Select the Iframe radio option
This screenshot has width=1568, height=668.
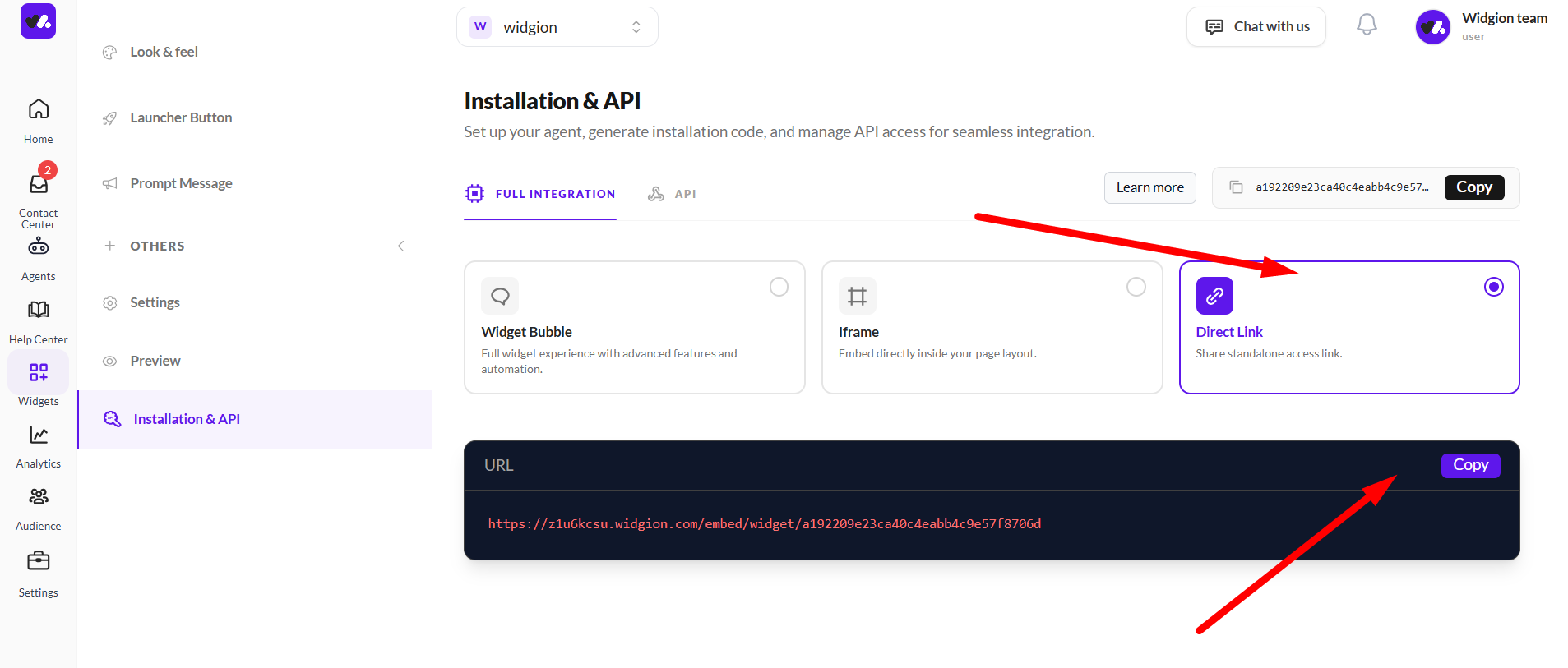click(1136, 287)
